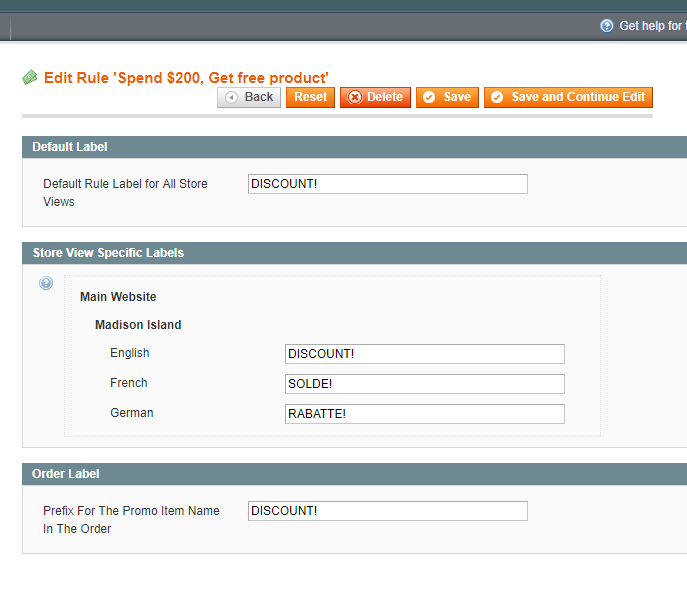
Task: Click the Main Website heading
Action: pos(118,297)
